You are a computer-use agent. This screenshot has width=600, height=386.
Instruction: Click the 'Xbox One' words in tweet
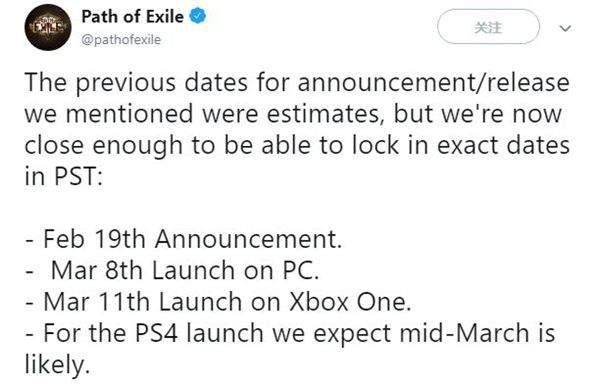coord(350,301)
